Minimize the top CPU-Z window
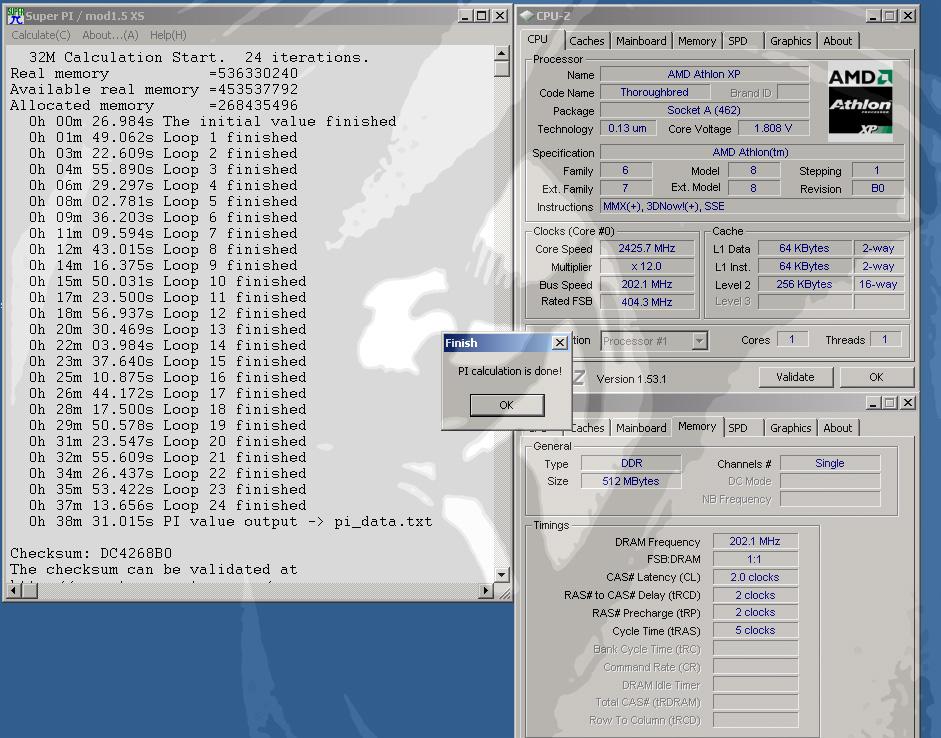Screen dimensions: 941x738 [x=873, y=16]
